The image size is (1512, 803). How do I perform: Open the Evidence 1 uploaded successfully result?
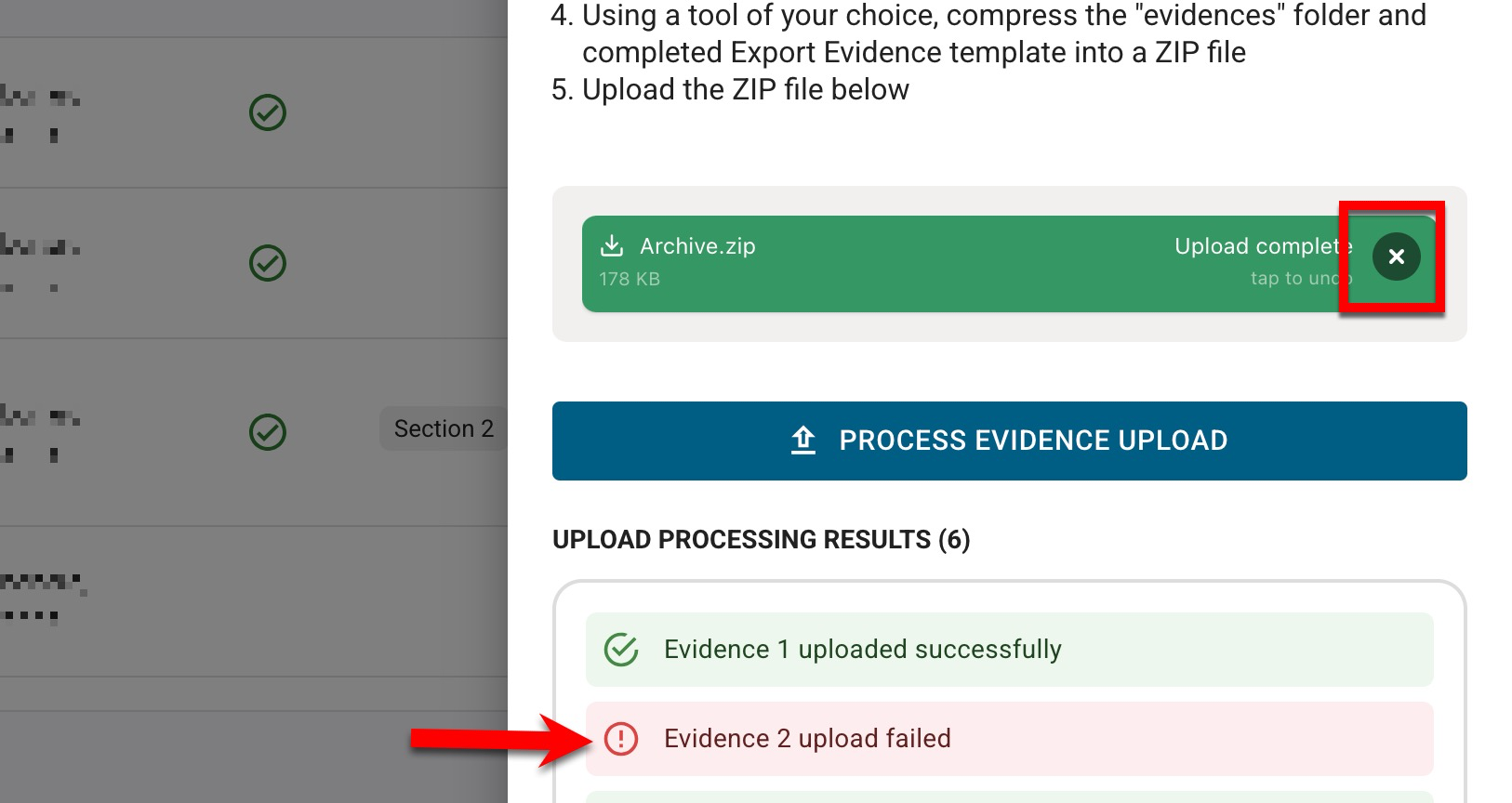862,650
